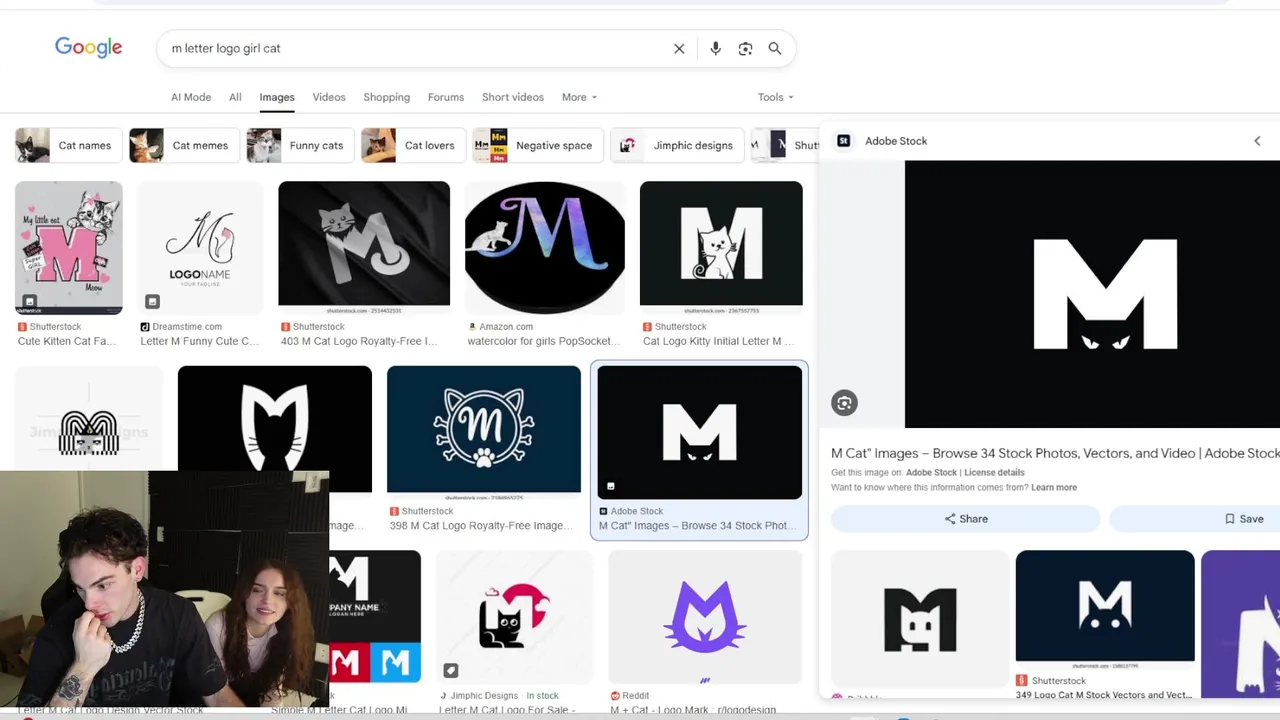Open the Dreamstime LOGONAME M thumbnail
The image size is (1280, 720).
[200, 247]
